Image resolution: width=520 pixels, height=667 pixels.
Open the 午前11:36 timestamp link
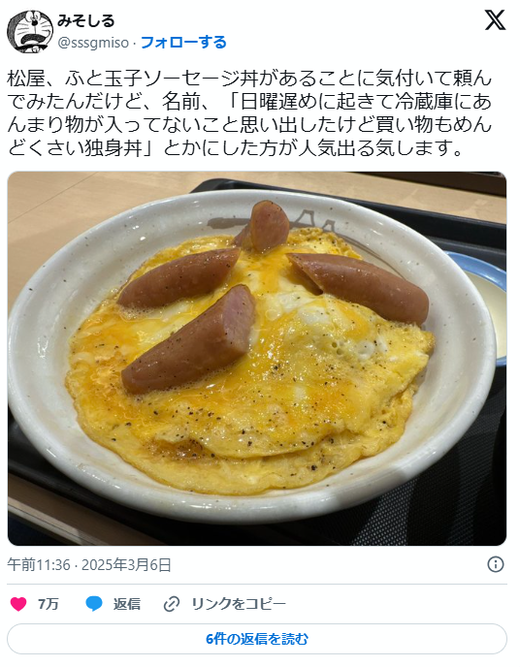(38, 565)
